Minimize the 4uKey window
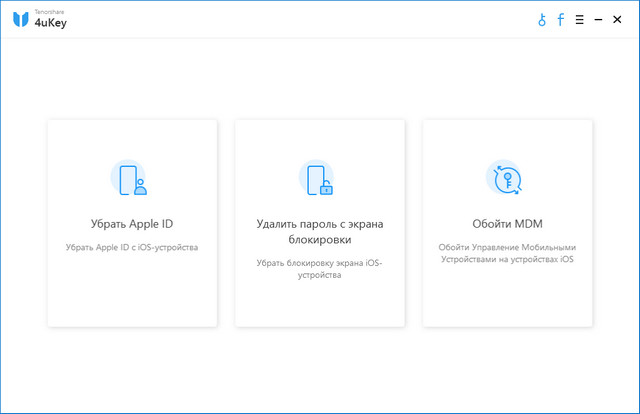The height and width of the screenshot is (414, 640). pos(598,20)
